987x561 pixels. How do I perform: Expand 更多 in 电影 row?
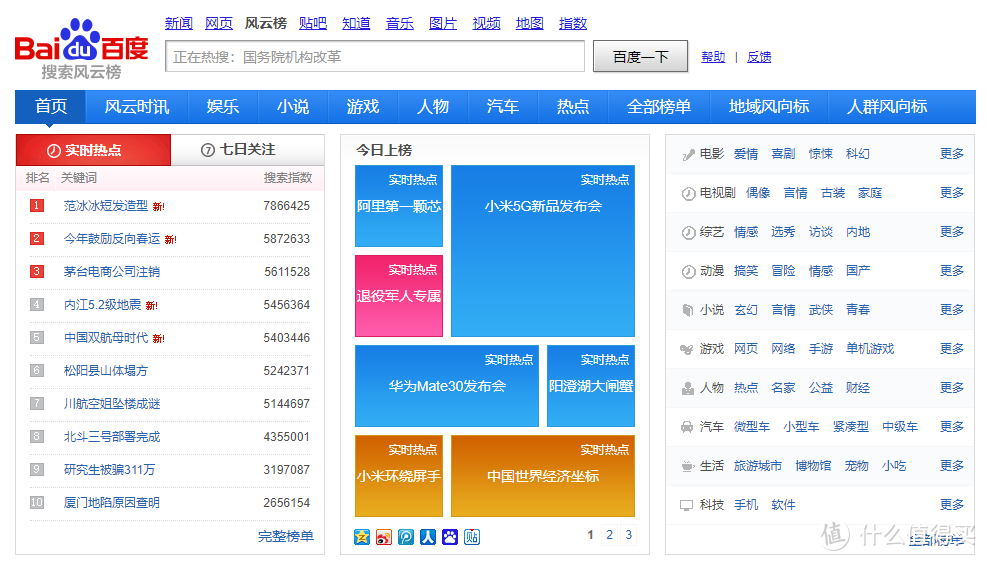coord(952,154)
